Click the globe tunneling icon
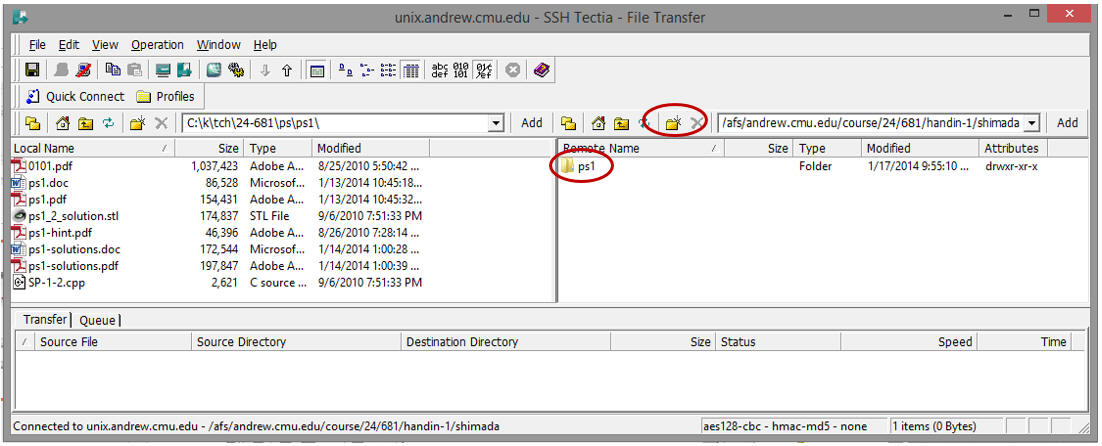 (214, 70)
